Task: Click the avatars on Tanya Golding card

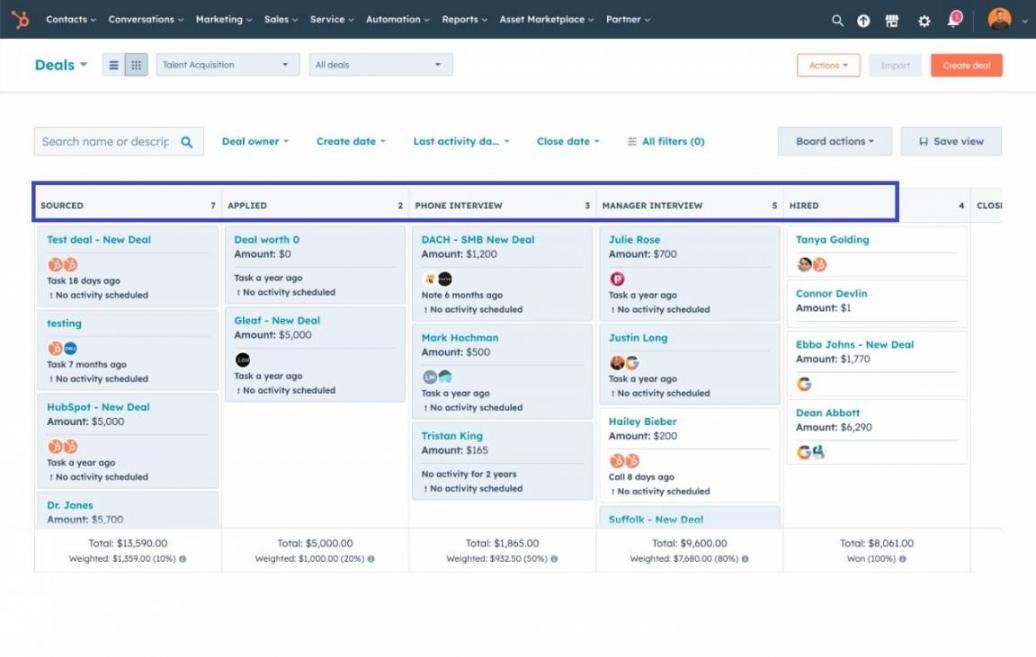Action: coord(812,264)
